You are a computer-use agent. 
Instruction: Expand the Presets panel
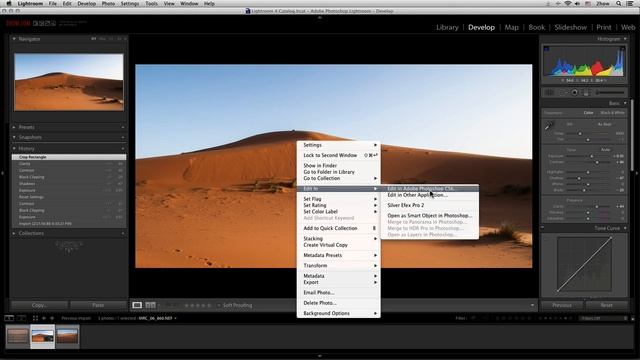coord(14,127)
